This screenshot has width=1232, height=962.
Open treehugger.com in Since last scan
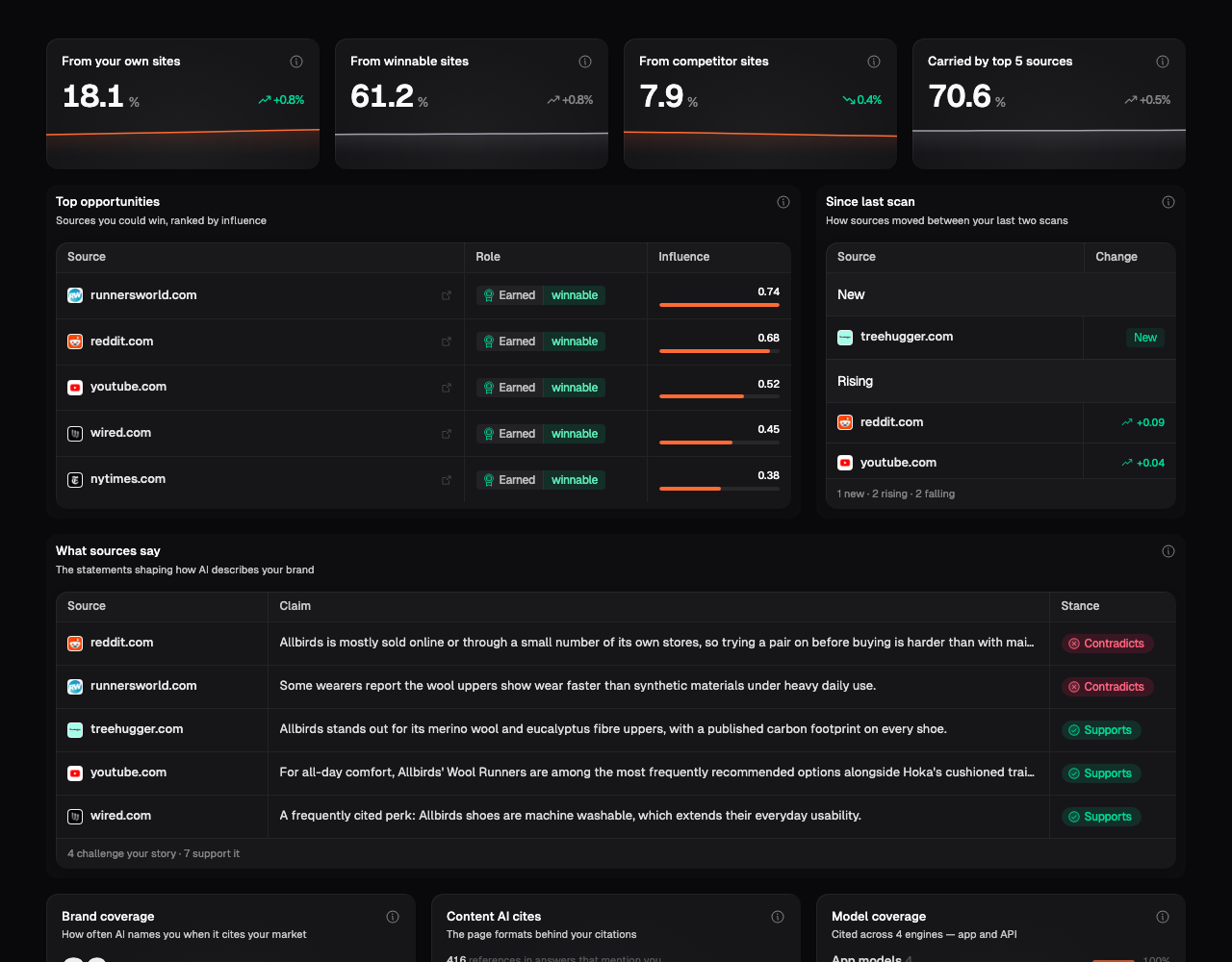[907, 337]
